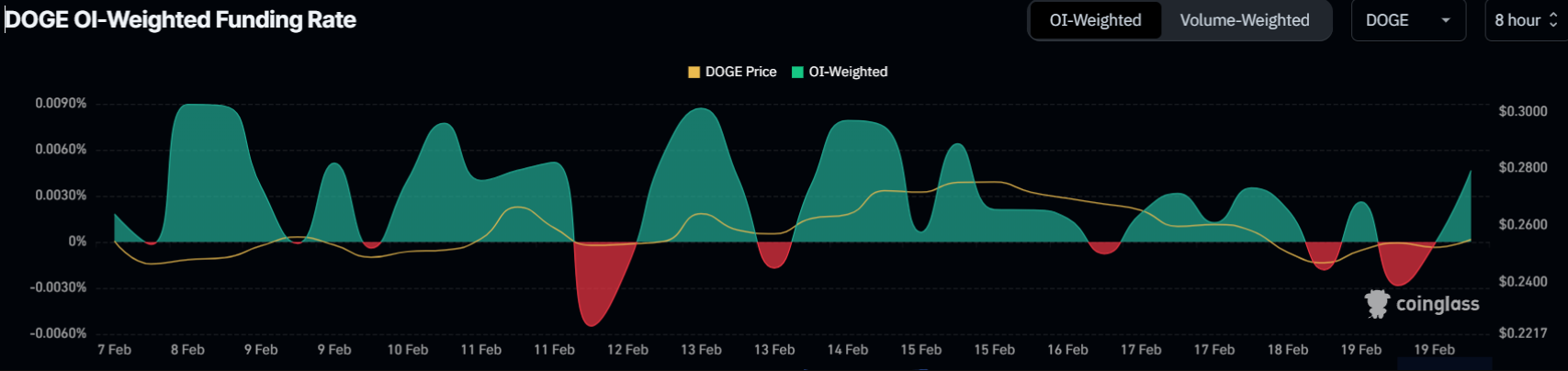Viewport: 1568px width, 371px height.
Task: Click the DOGE OI-Weighted Funding Rate title
Action: tap(181, 20)
